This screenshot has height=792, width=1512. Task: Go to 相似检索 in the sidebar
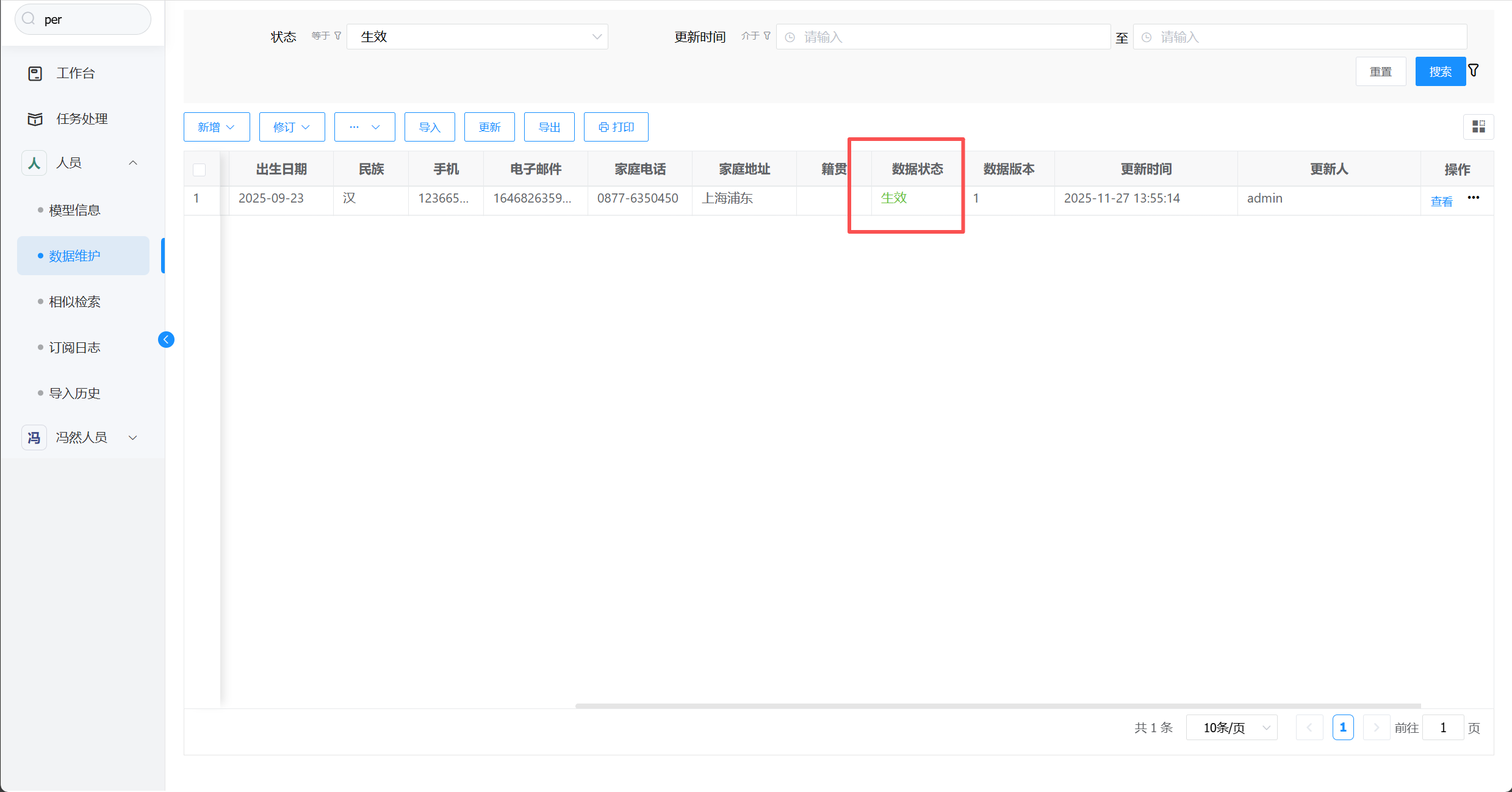[x=74, y=302]
